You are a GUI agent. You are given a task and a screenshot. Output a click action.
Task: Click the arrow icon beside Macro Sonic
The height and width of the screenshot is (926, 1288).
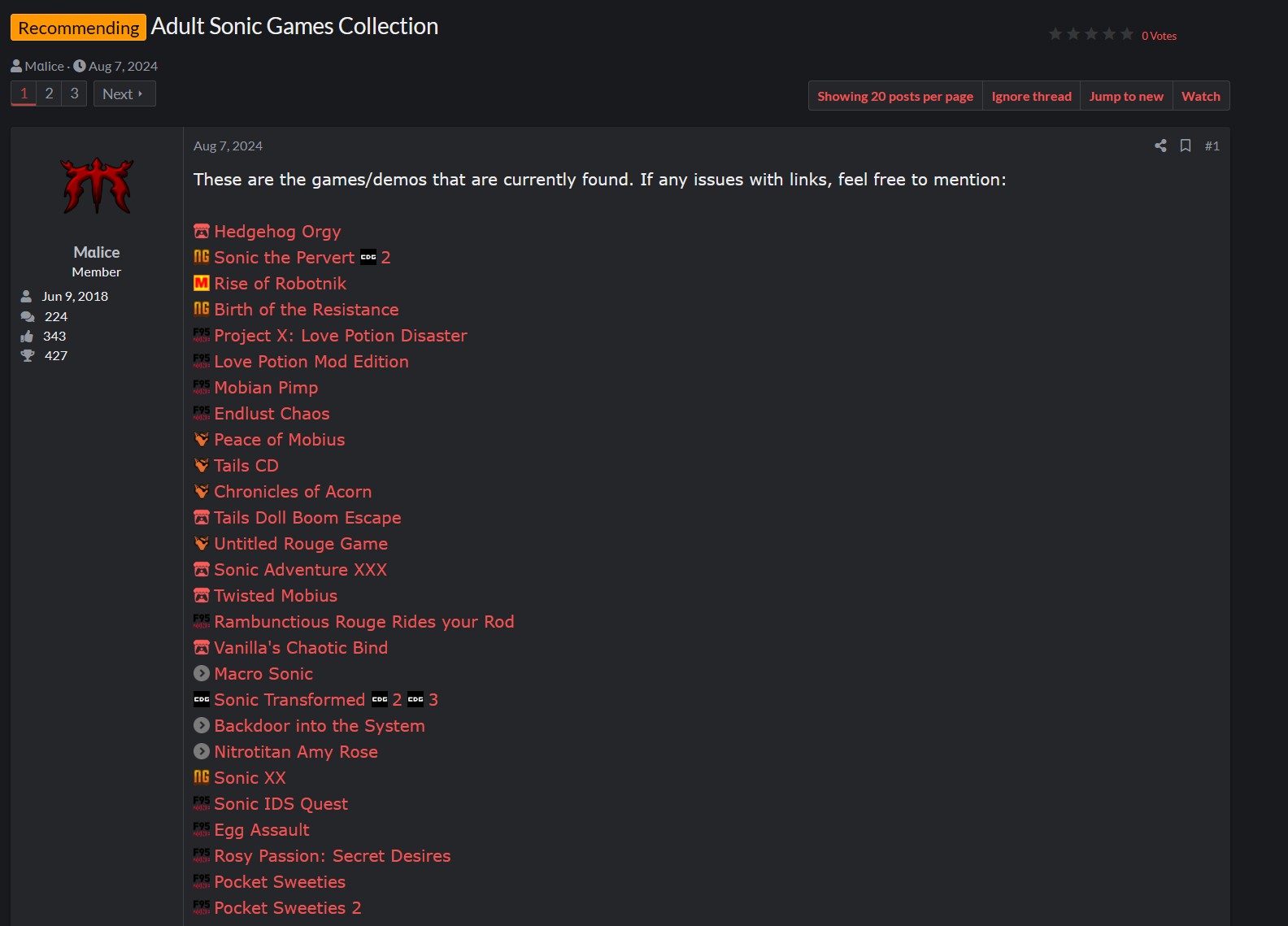point(202,673)
